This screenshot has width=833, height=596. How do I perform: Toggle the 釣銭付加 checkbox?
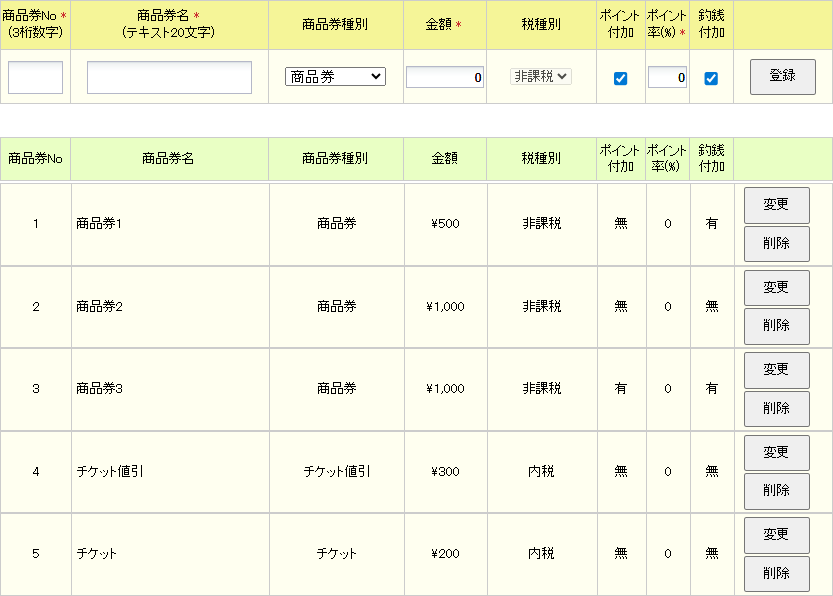pos(711,79)
